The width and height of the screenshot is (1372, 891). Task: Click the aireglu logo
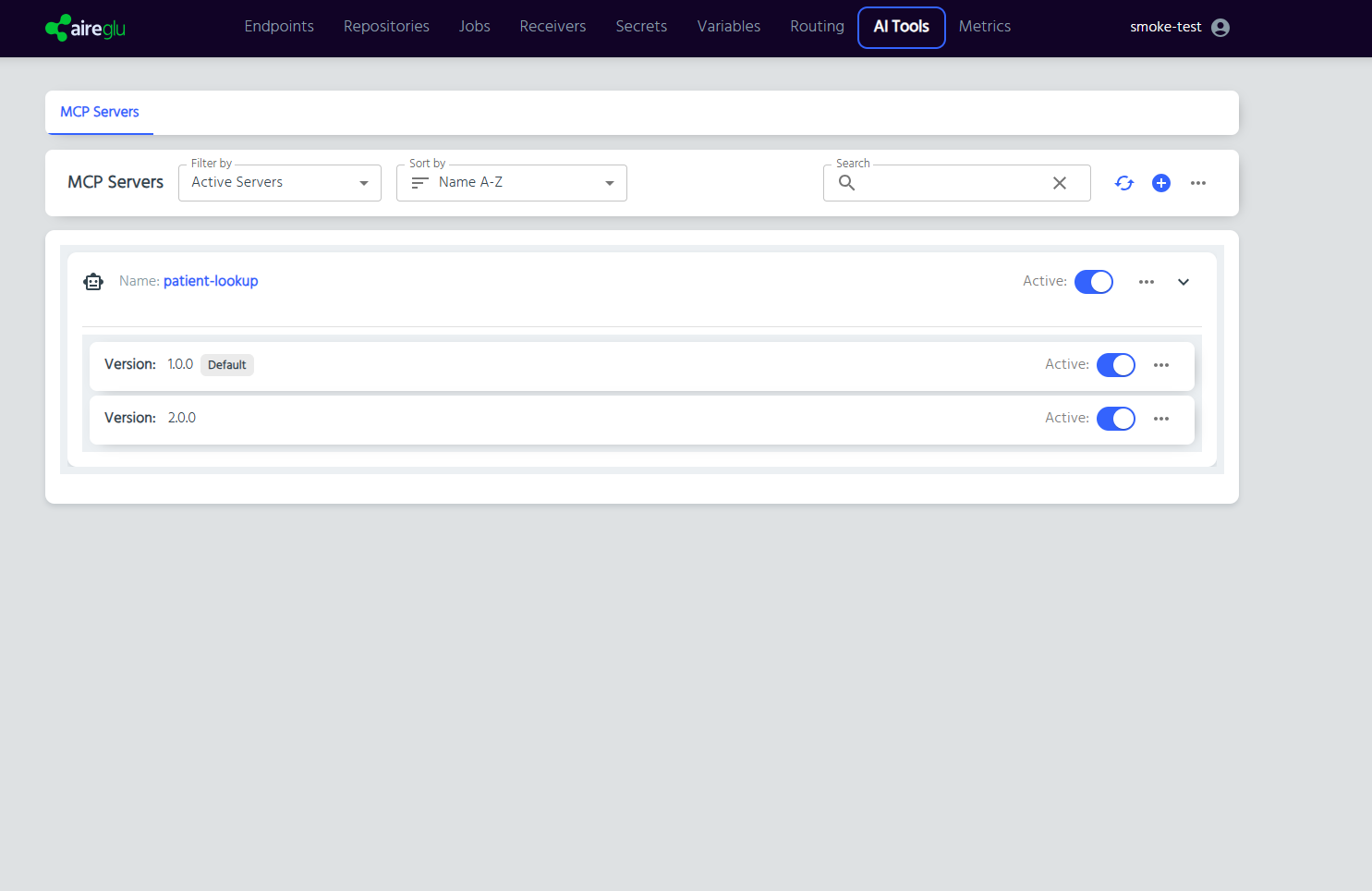[x=86, y=28]
